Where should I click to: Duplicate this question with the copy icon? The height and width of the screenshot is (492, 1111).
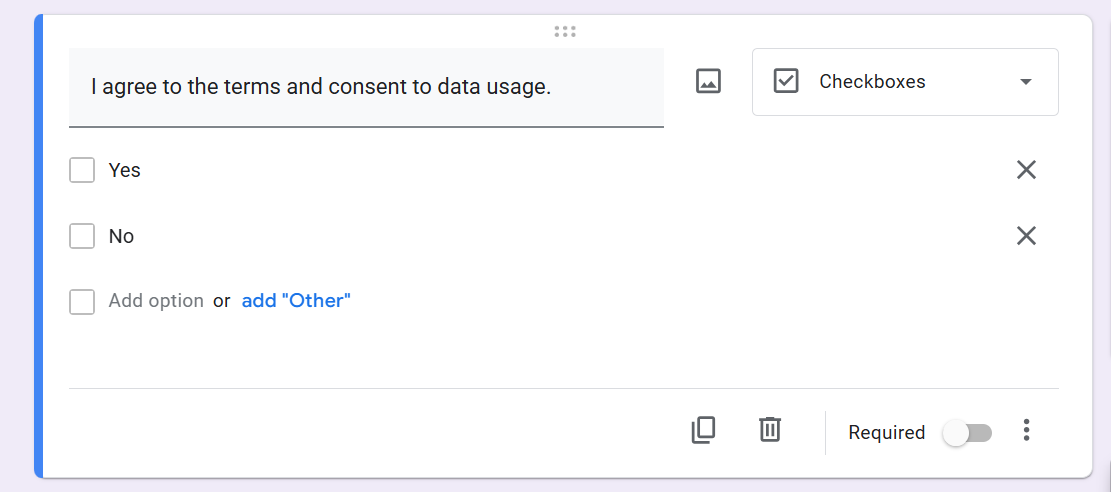pyautogui.click(x=703, y=430)
